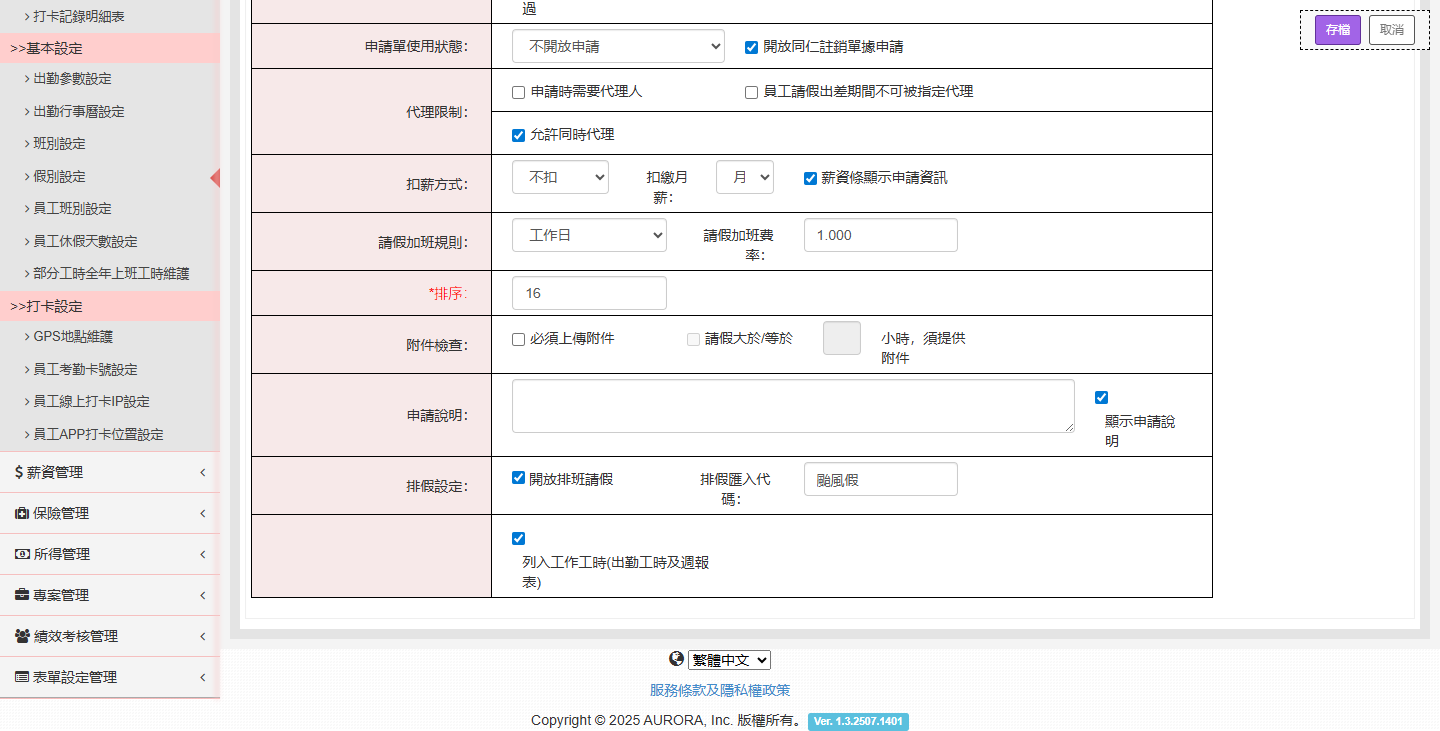The height and width of the screenshot is (731, 1440).
Task: Open the 請假加班規則 dropdown showing 工作日
Action: tap(589, 235)
